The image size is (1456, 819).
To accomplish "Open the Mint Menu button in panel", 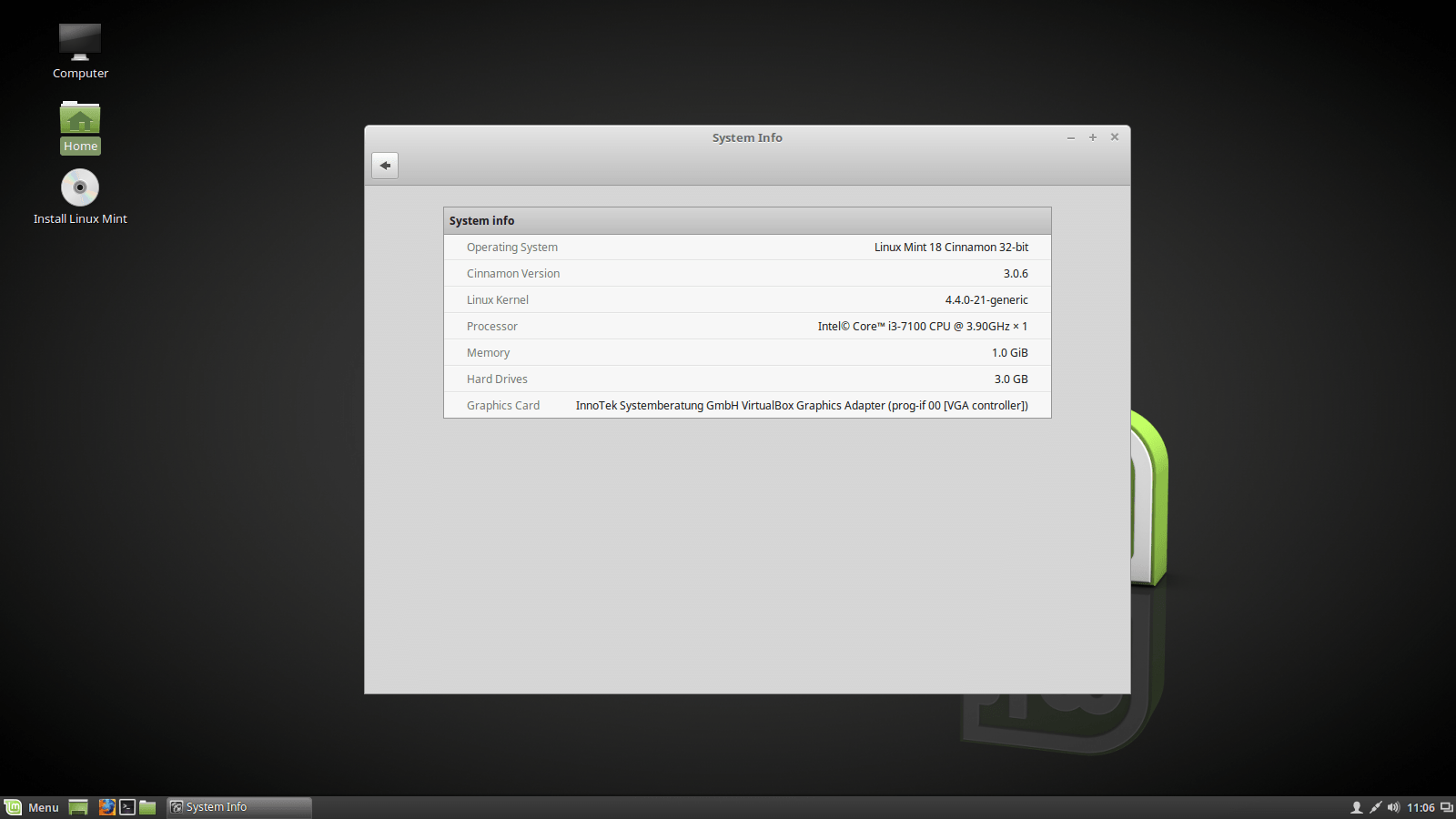I will pos(32,807).
